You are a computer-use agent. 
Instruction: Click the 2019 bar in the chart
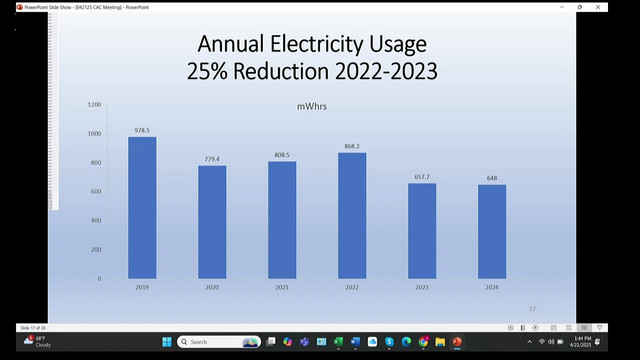click(142, 208)
